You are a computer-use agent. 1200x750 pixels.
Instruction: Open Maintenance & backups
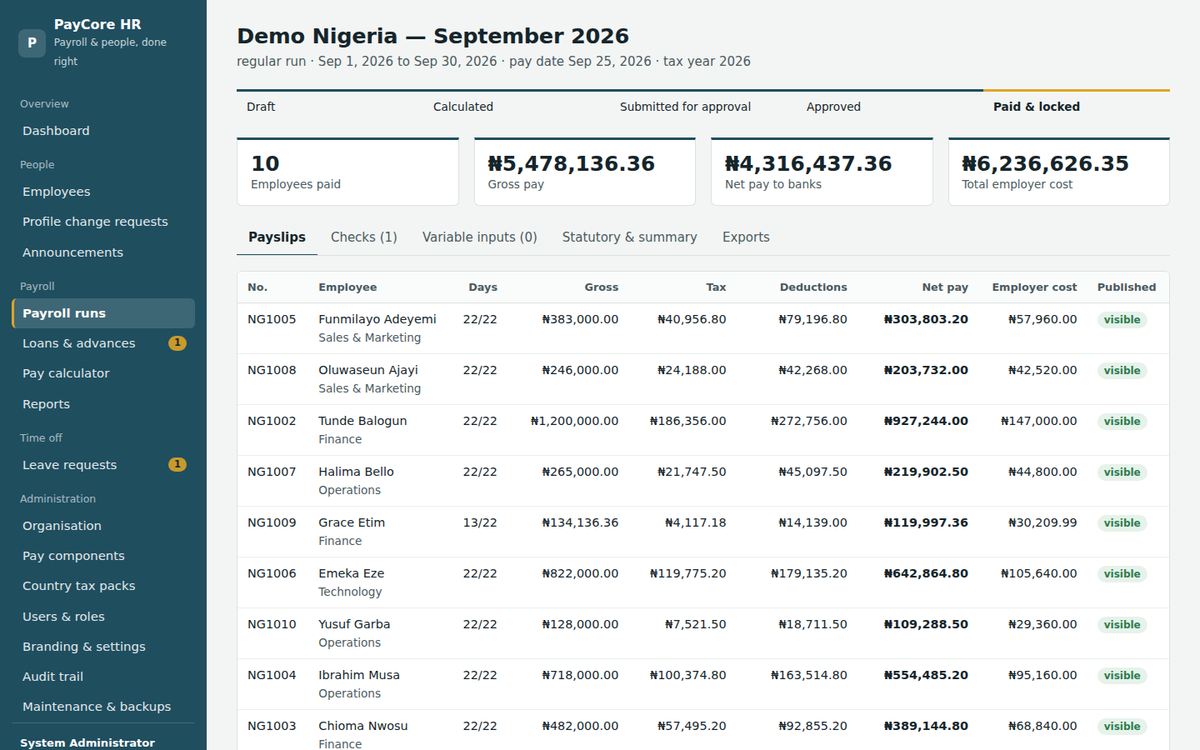103,707
